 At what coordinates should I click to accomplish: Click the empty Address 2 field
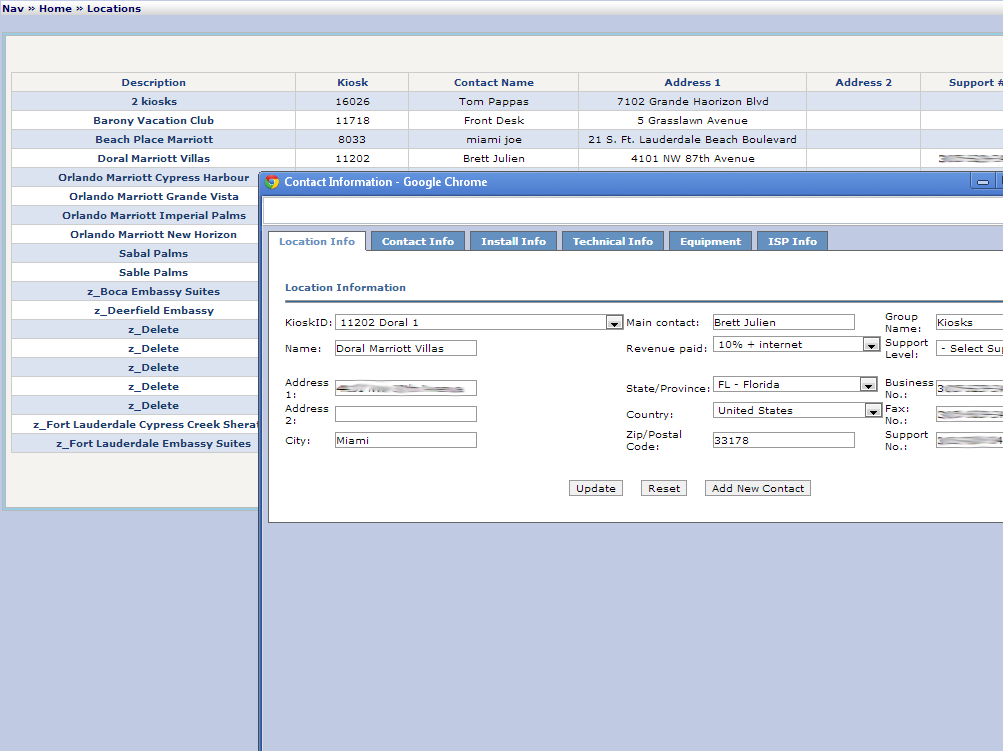point(406,414)
